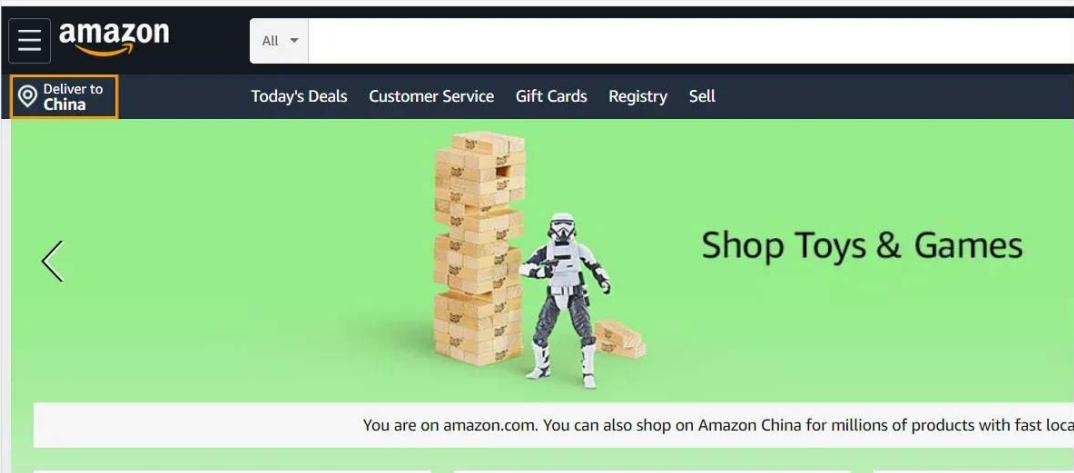
Task: Open Customer Service
Action: pyautogui.click(x=432, y=97)
